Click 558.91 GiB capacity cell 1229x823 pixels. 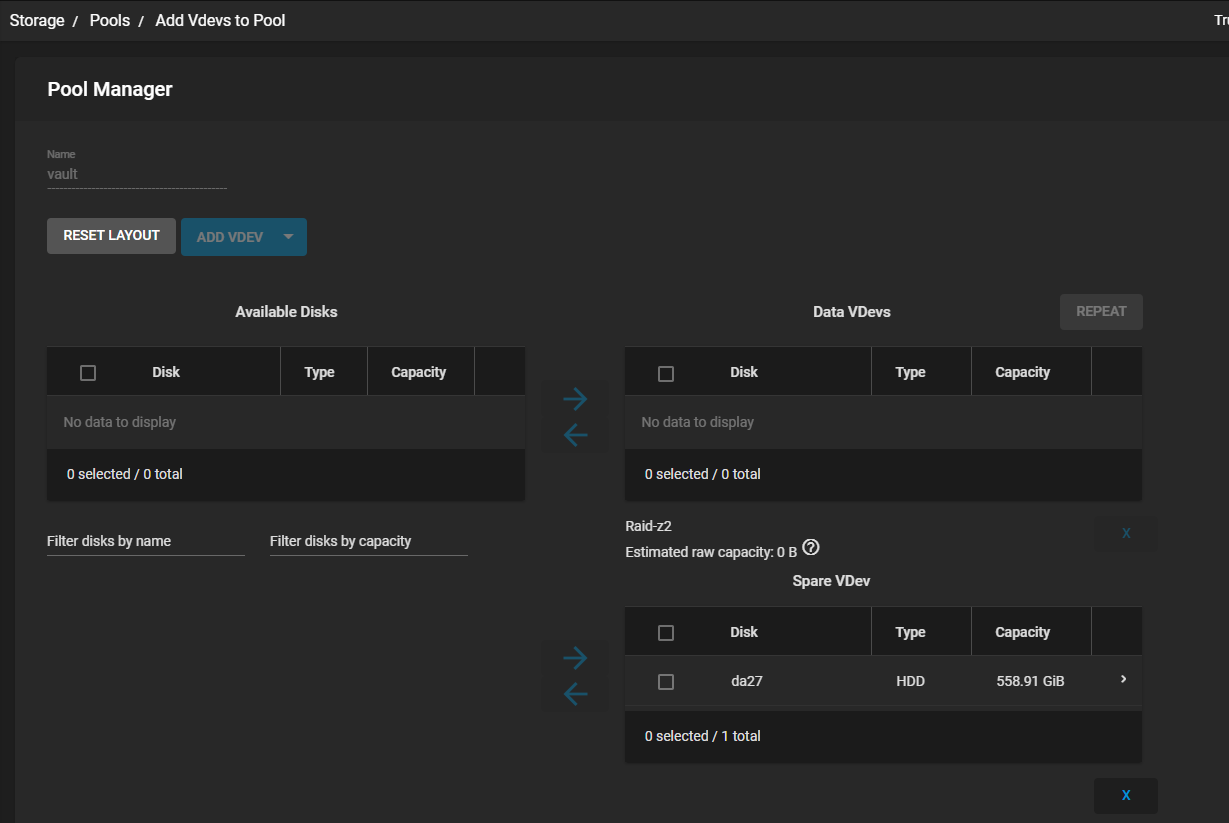(1031, 681)
